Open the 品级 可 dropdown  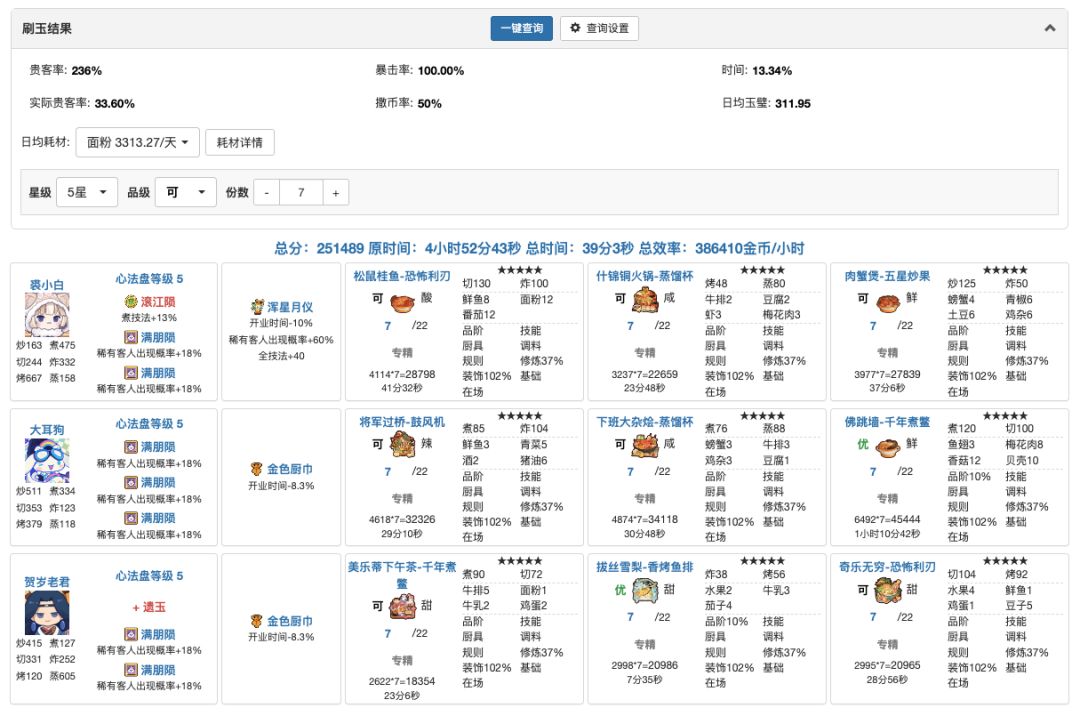(x=185, y=192)
